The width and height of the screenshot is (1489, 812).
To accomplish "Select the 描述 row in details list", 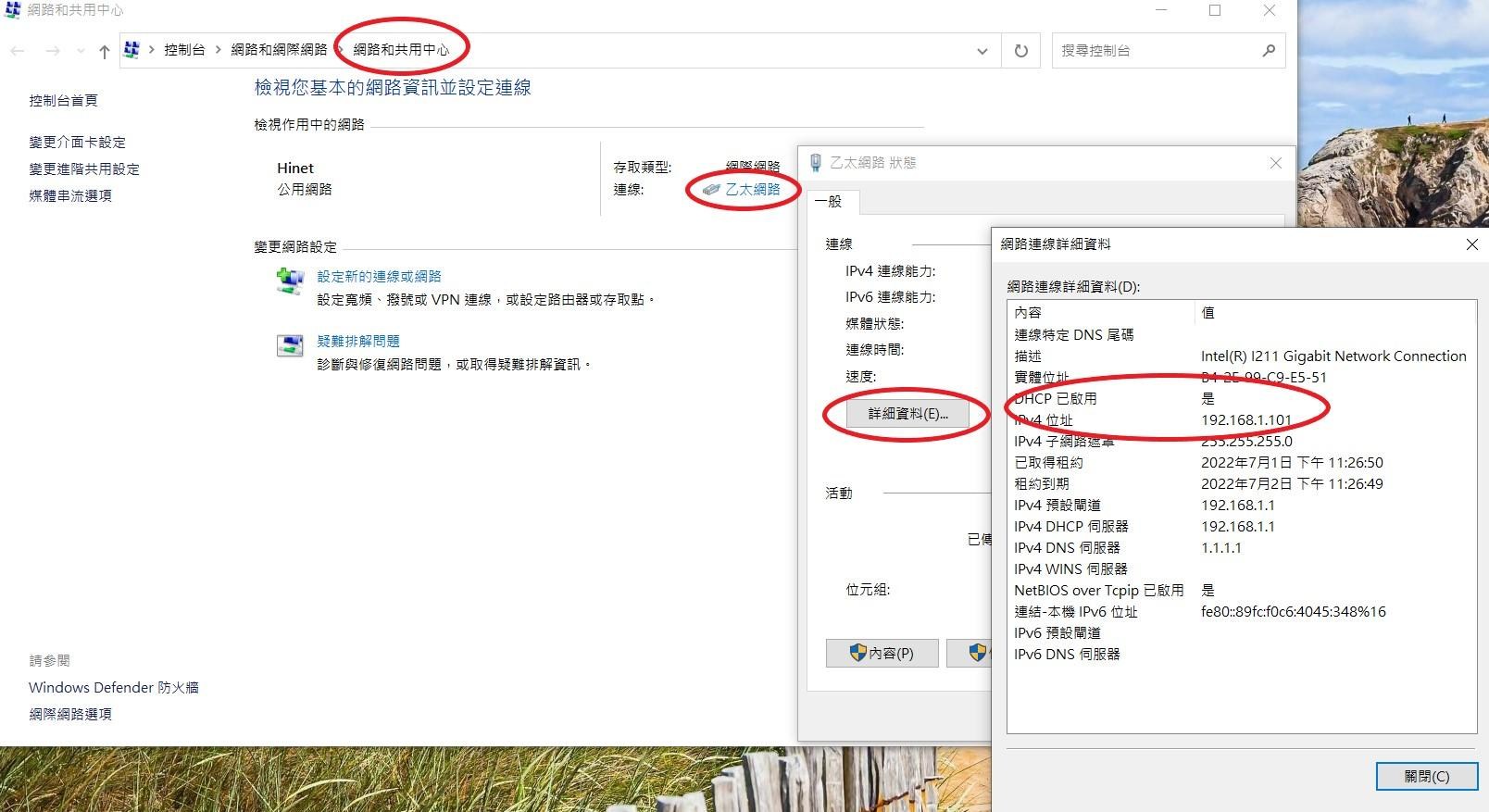I will tap(1241, 356).
